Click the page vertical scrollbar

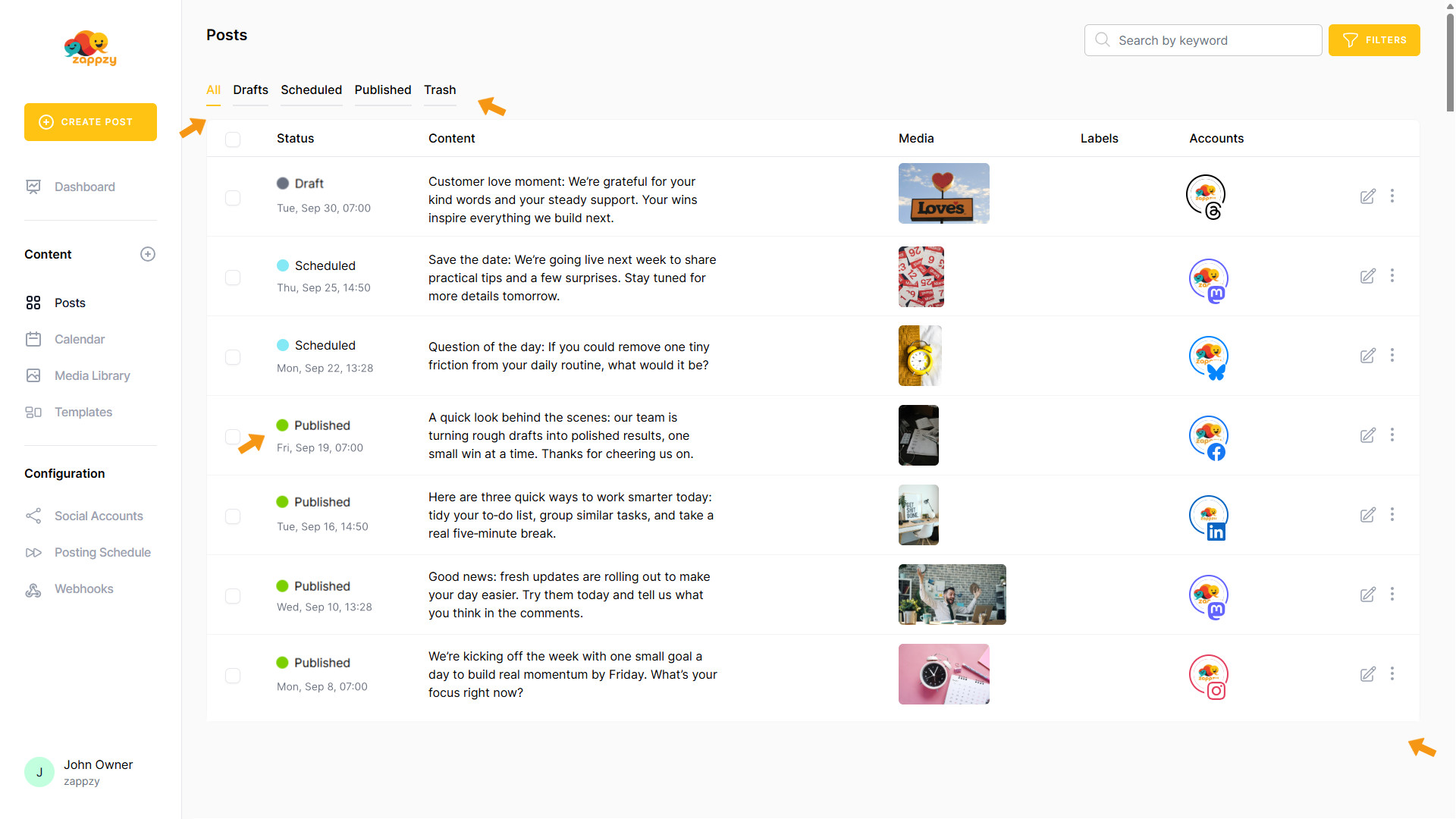[x=1450, y=61]
